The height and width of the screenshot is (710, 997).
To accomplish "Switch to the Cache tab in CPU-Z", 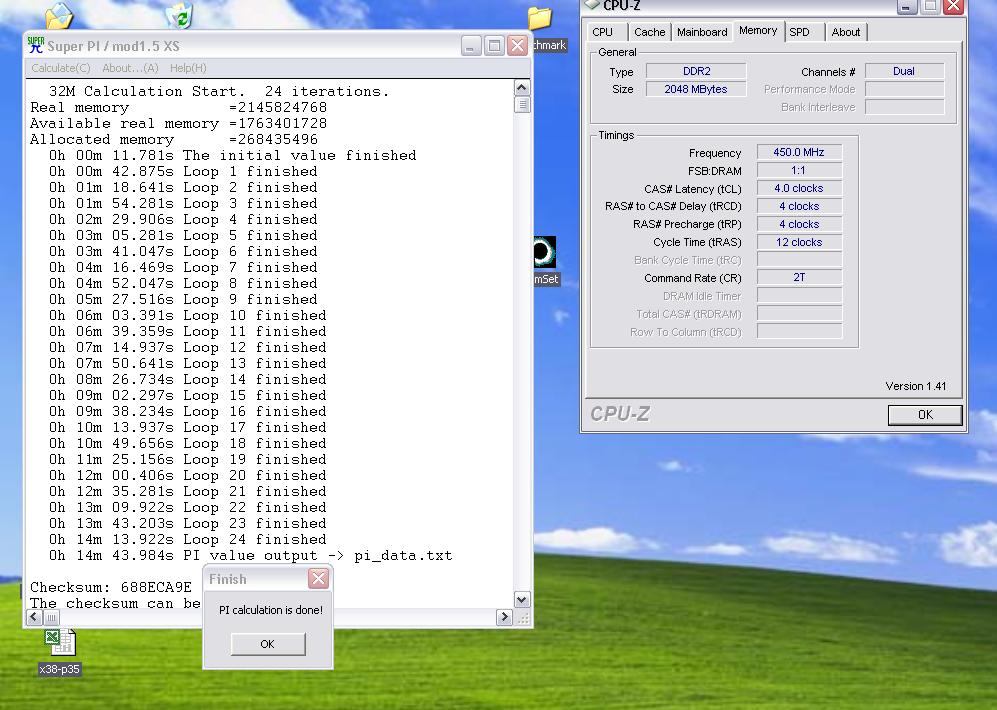I will point(649,32).
